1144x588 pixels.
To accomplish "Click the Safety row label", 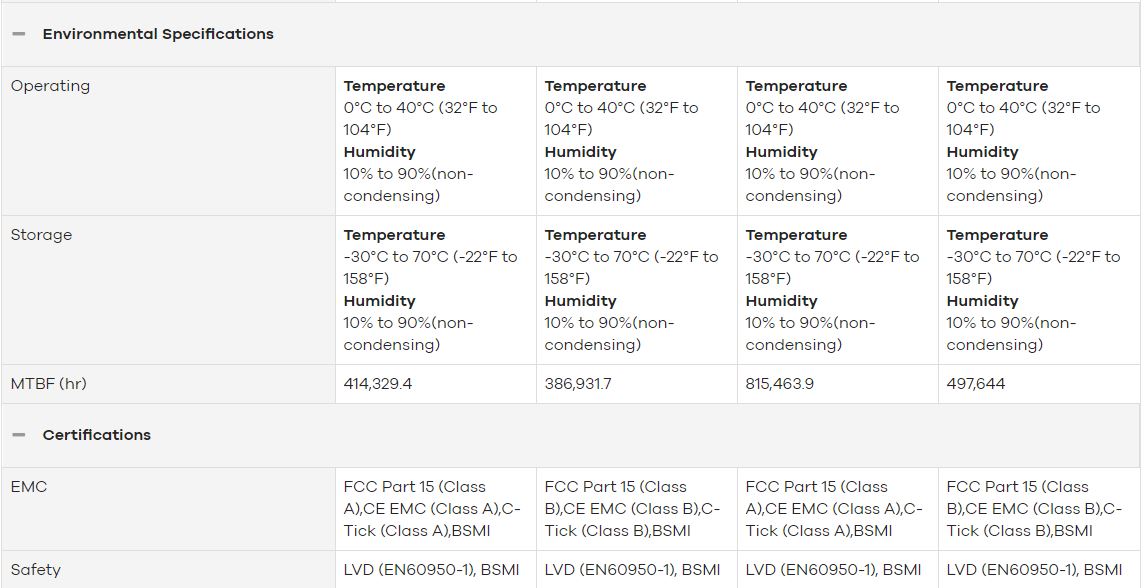I will click(35, 570).
